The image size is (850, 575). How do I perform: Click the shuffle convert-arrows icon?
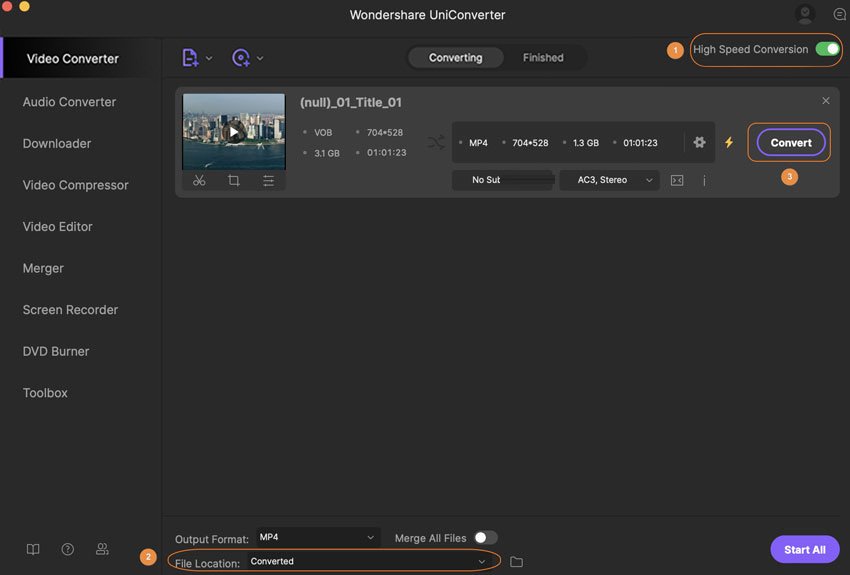[436, 143]
